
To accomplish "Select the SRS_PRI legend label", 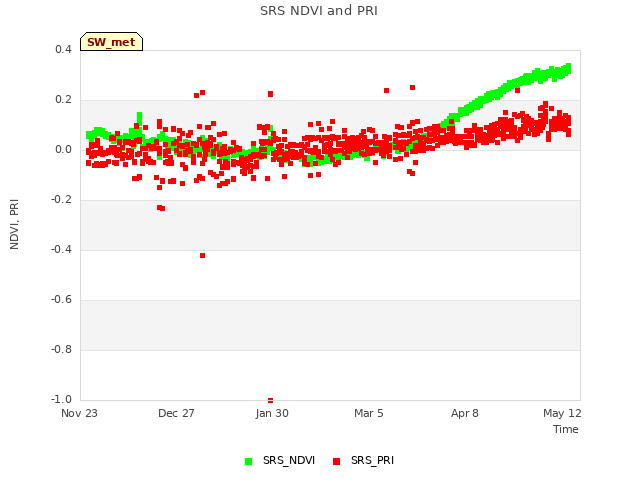I will 372,460.
